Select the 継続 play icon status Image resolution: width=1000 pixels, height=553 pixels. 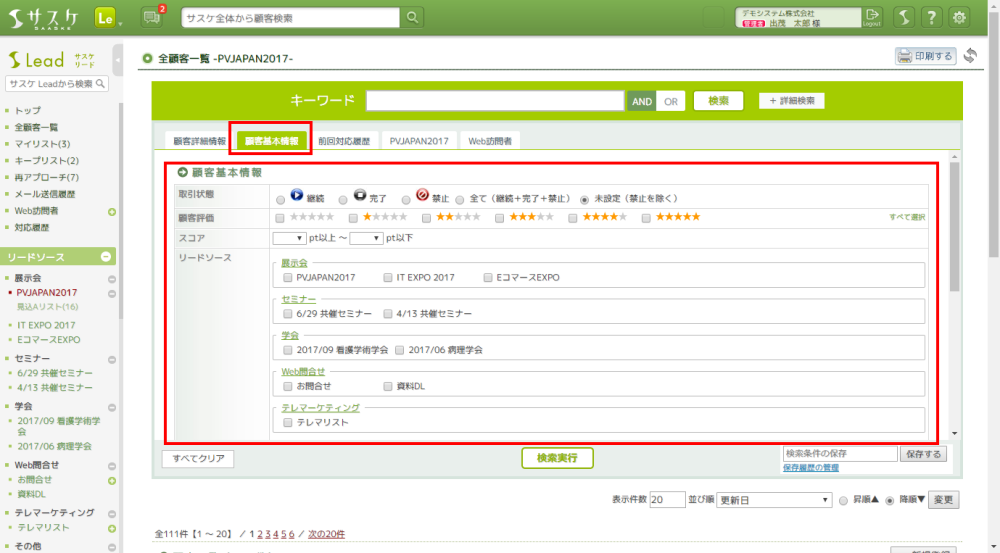click(x=297, y=195)
